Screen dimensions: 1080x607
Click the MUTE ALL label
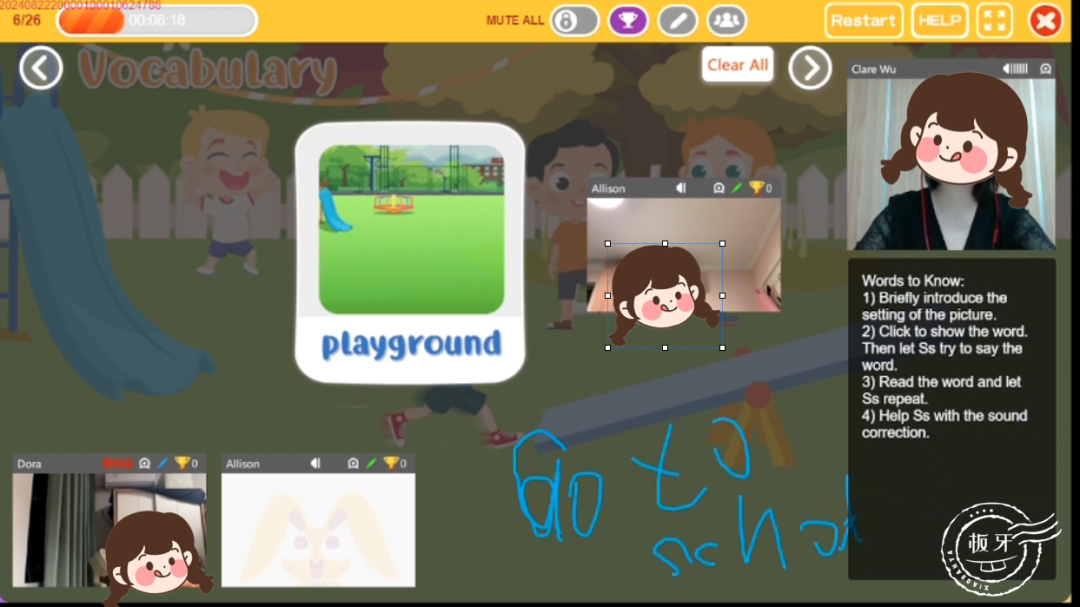pyautogui.click(x=515, y=21)
